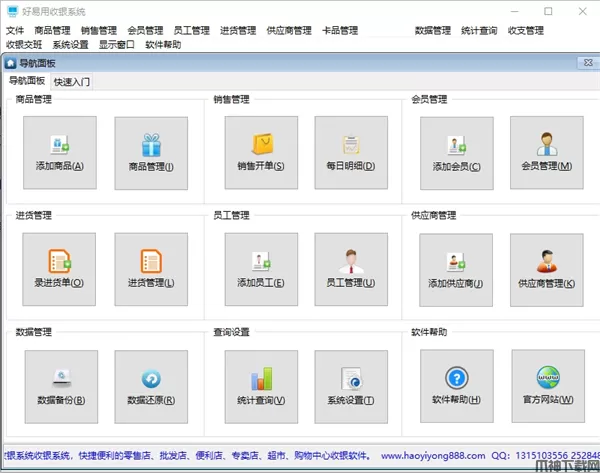
Task: Maximize the 好易用收银系统 window
Action: click(x=548, y=11)
